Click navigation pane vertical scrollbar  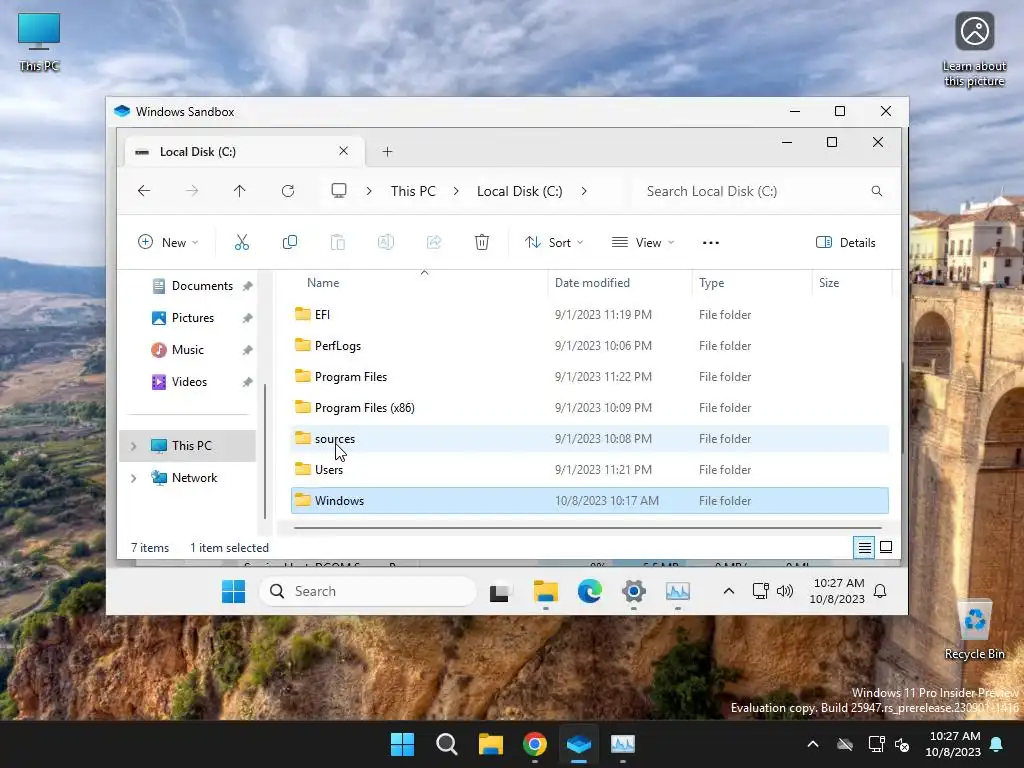click(264, 451)
